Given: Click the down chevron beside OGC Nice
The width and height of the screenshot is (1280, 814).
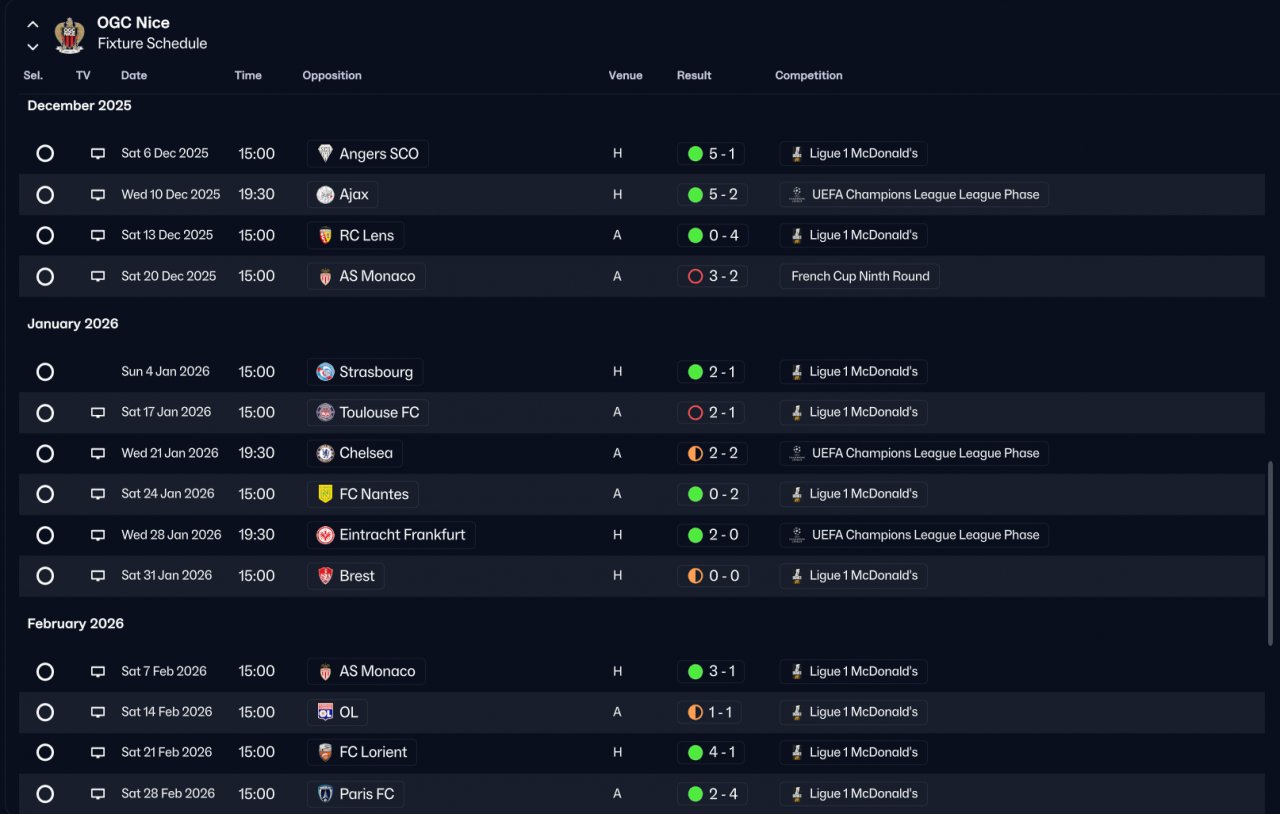Looking at the screenshot, I should pyautogui.click(x=33, y=46).
